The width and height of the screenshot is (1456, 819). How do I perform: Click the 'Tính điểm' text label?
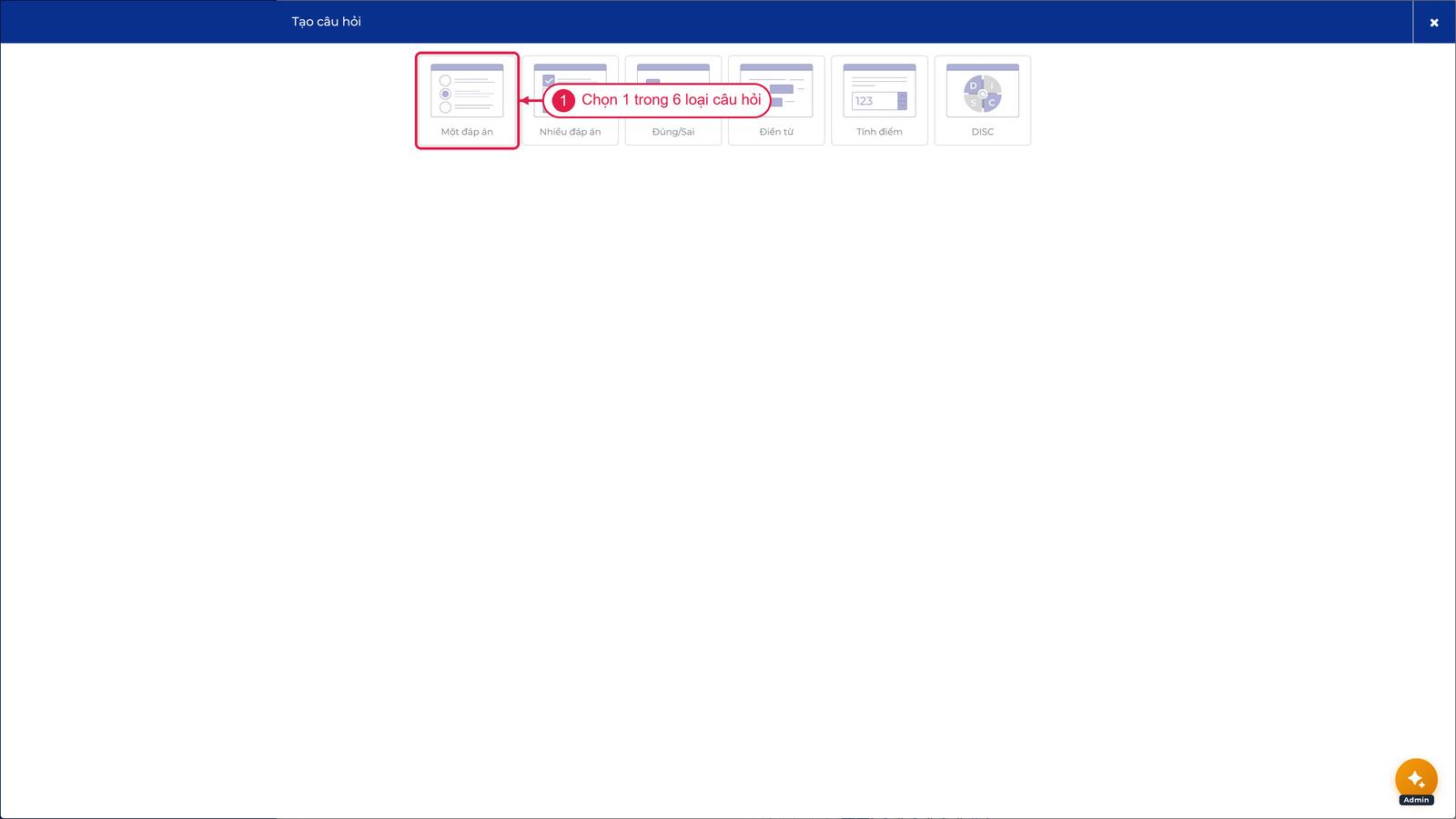pos(879,132)
